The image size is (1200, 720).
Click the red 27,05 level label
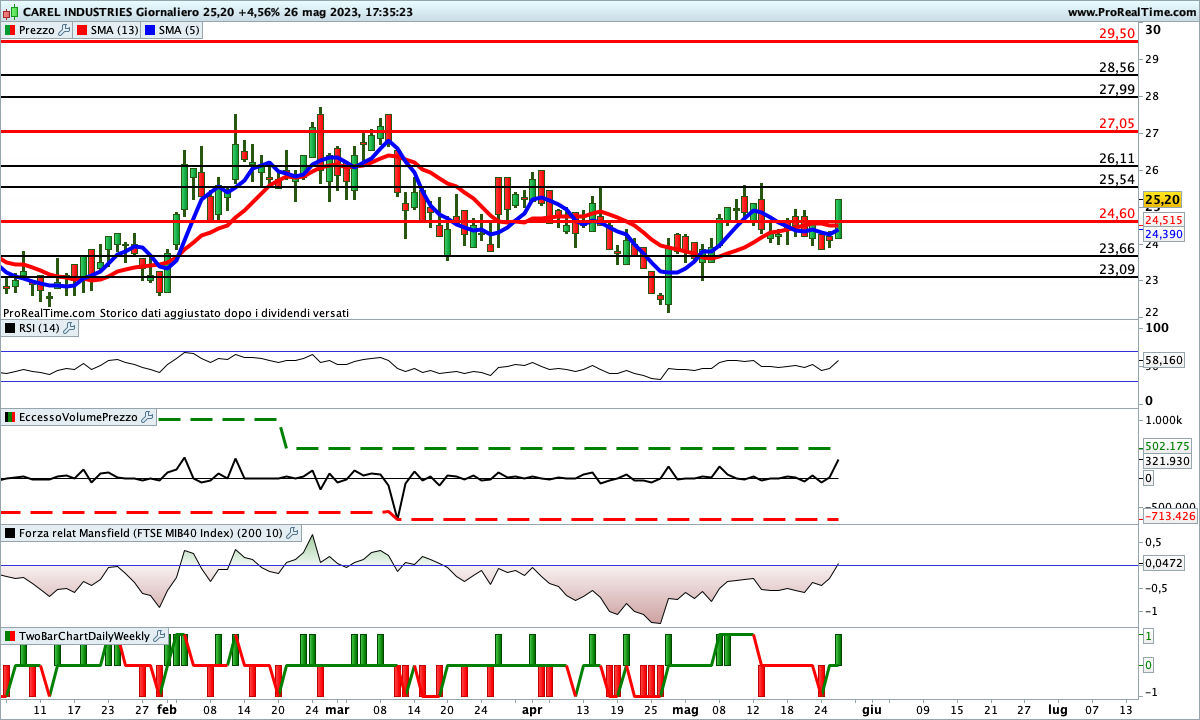point(1117,124)
